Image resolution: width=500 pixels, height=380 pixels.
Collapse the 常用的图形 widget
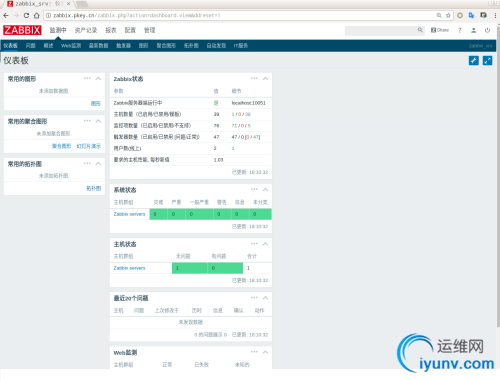pyautogui.click(x=98, y=78)
